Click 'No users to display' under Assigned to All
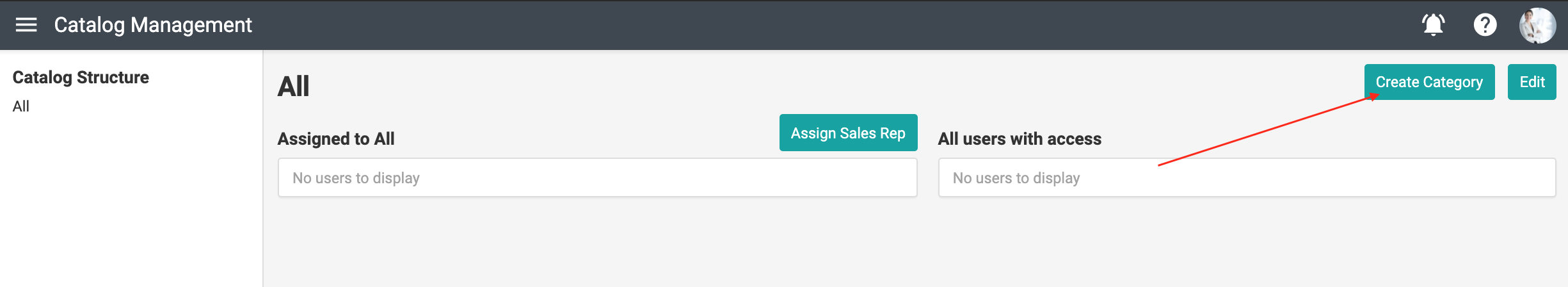The image size is (1568, 287). pyautogui.click(x=356, y=178)
